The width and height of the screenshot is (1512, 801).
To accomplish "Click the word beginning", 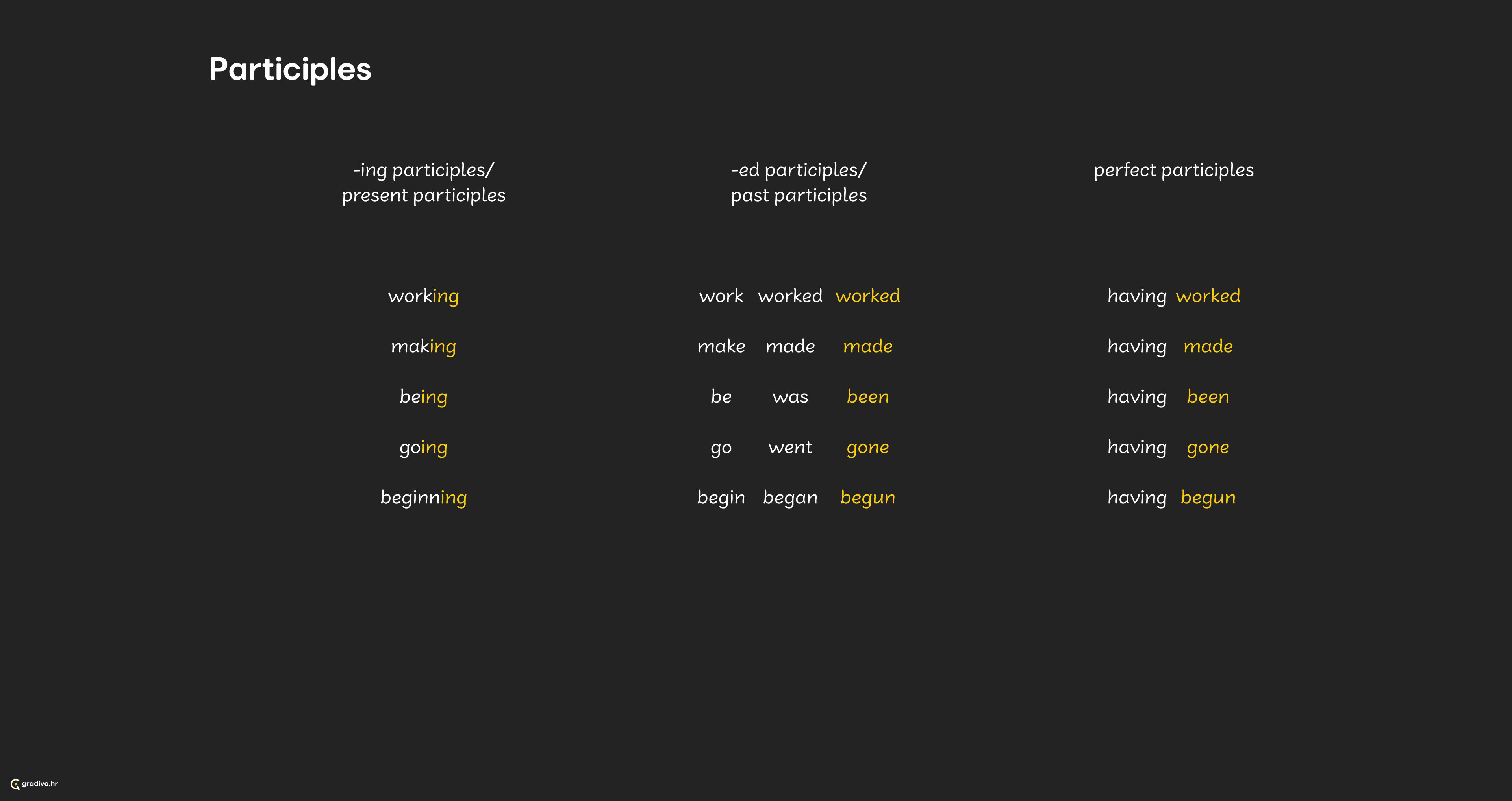I will (424, 498).
